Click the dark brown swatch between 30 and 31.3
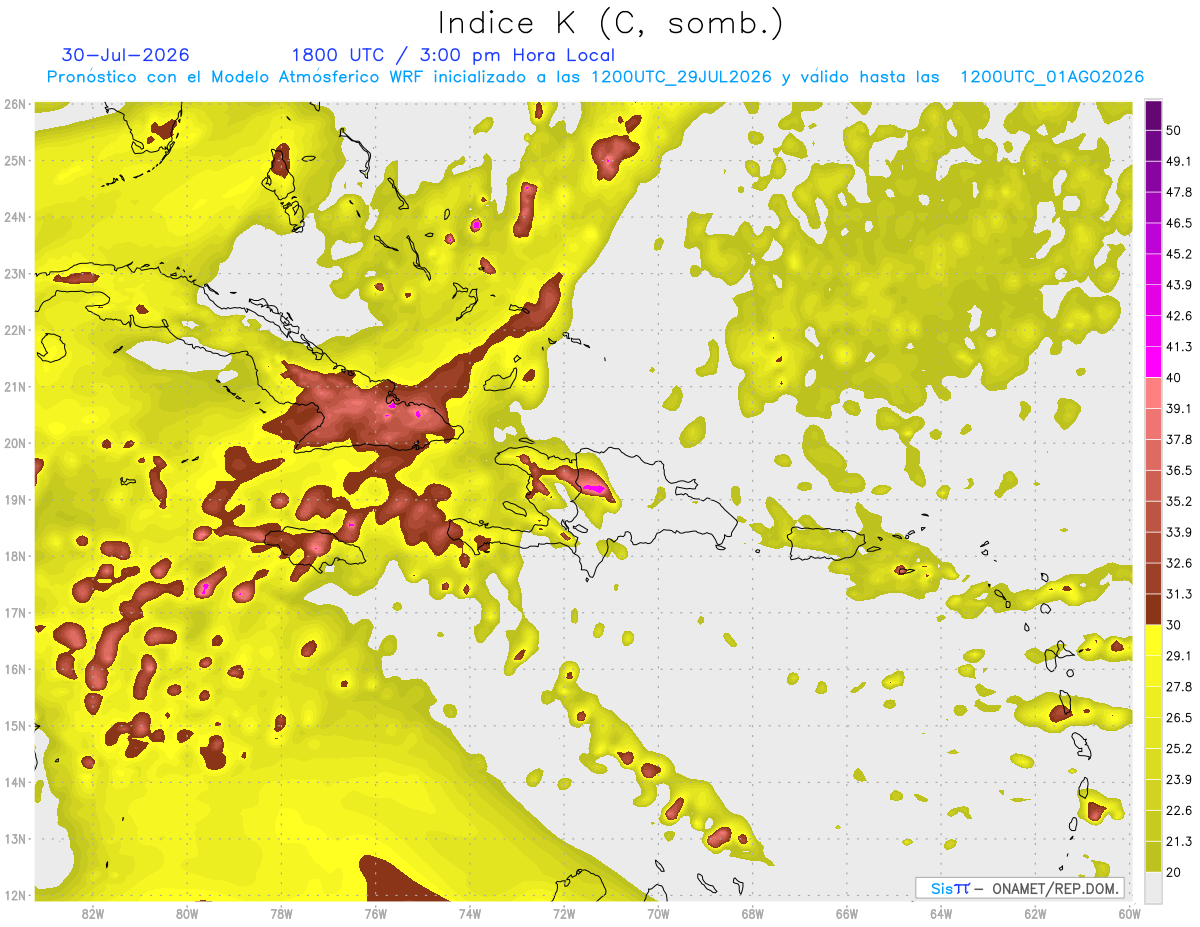1200x927 pixels. click(1154, 610)
